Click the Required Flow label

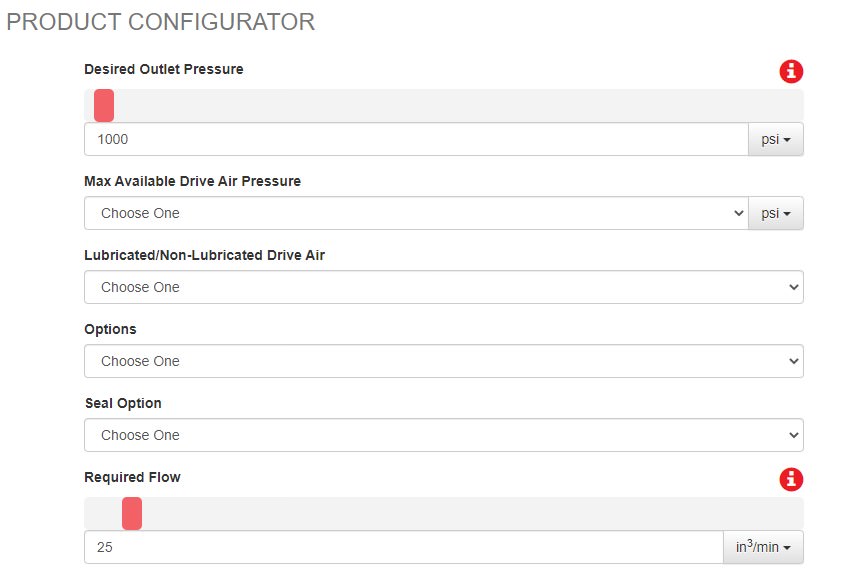tap(132, 478)
